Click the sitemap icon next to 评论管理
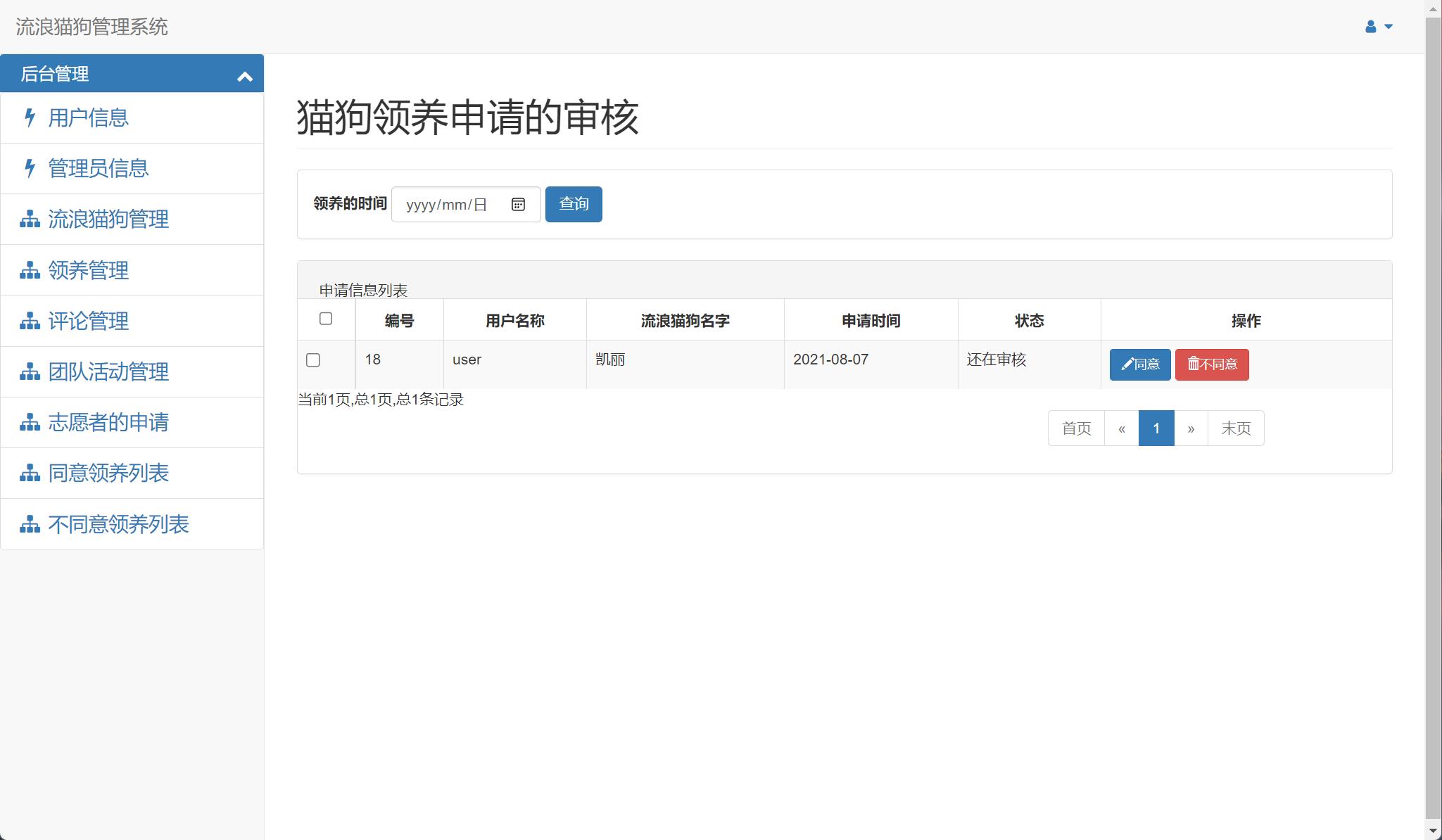 point(29,321)
